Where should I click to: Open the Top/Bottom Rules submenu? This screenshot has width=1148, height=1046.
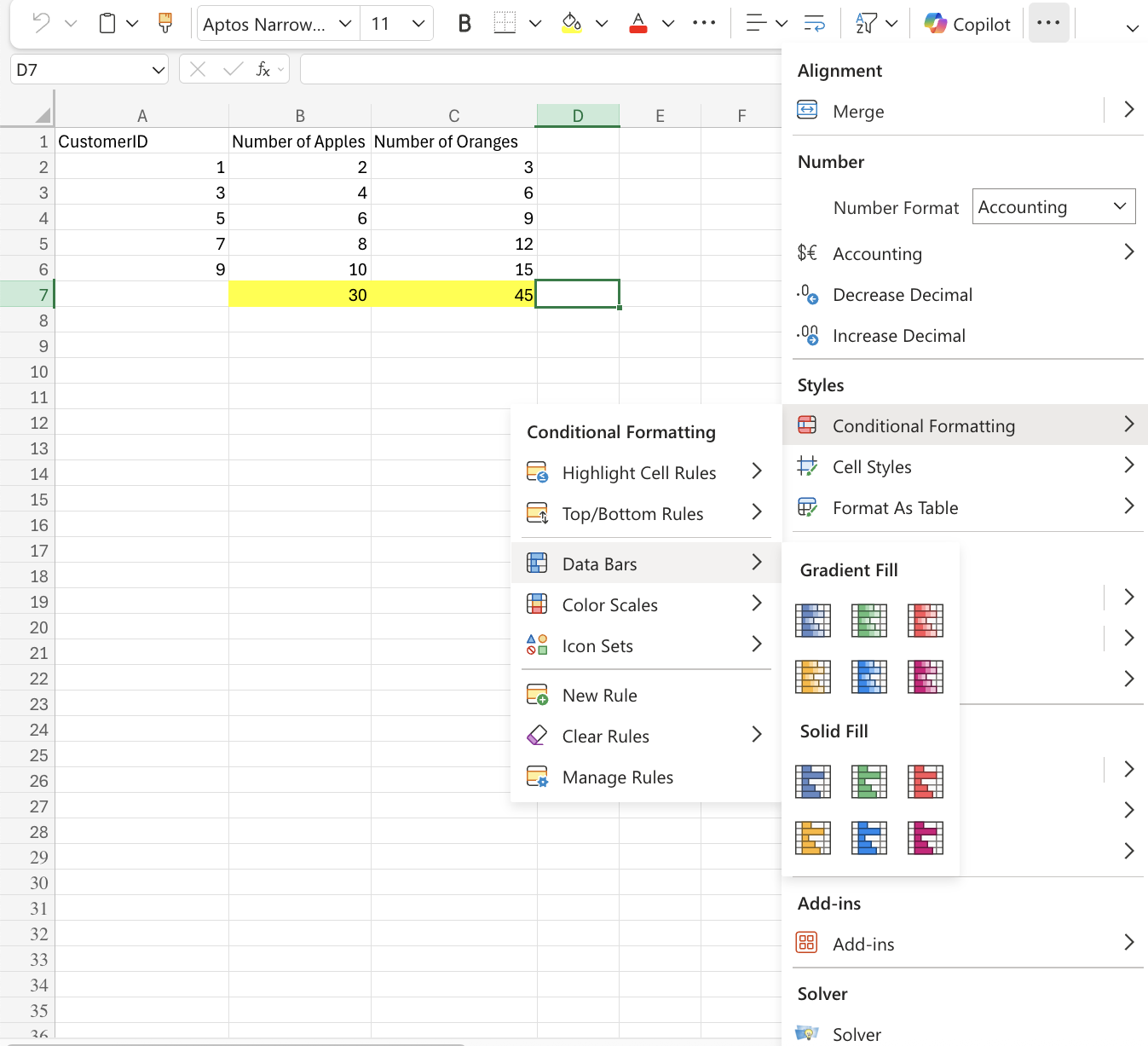(632, 513)
